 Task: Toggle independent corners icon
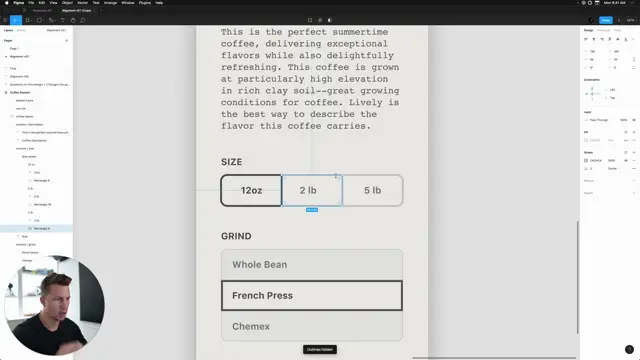click(x=634, y=68)
